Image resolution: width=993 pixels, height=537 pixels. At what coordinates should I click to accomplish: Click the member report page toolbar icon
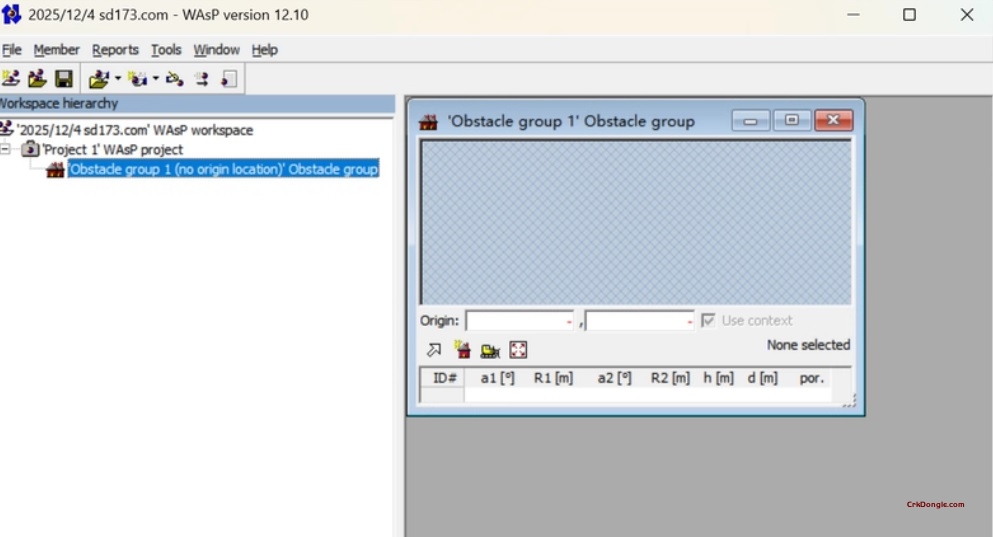229,79
